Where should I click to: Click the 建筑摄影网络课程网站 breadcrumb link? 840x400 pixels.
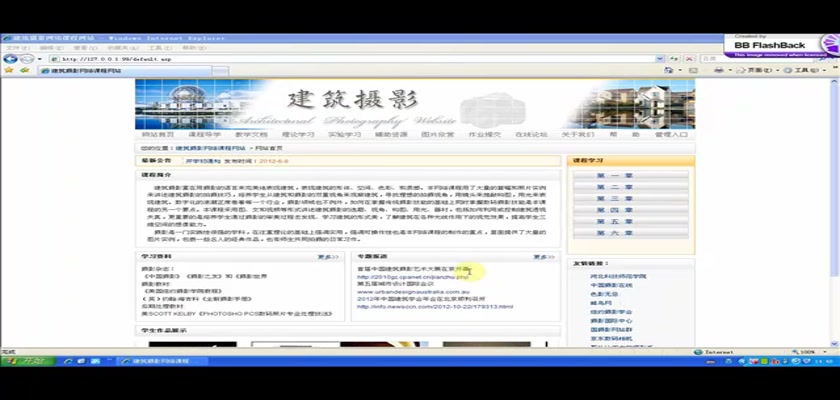point(211,148)
